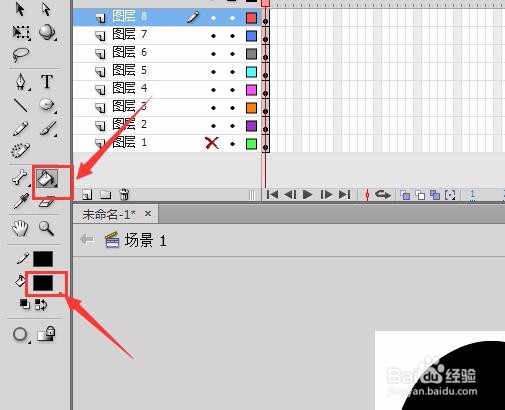Select the Line tool

(x=21, y=105)
